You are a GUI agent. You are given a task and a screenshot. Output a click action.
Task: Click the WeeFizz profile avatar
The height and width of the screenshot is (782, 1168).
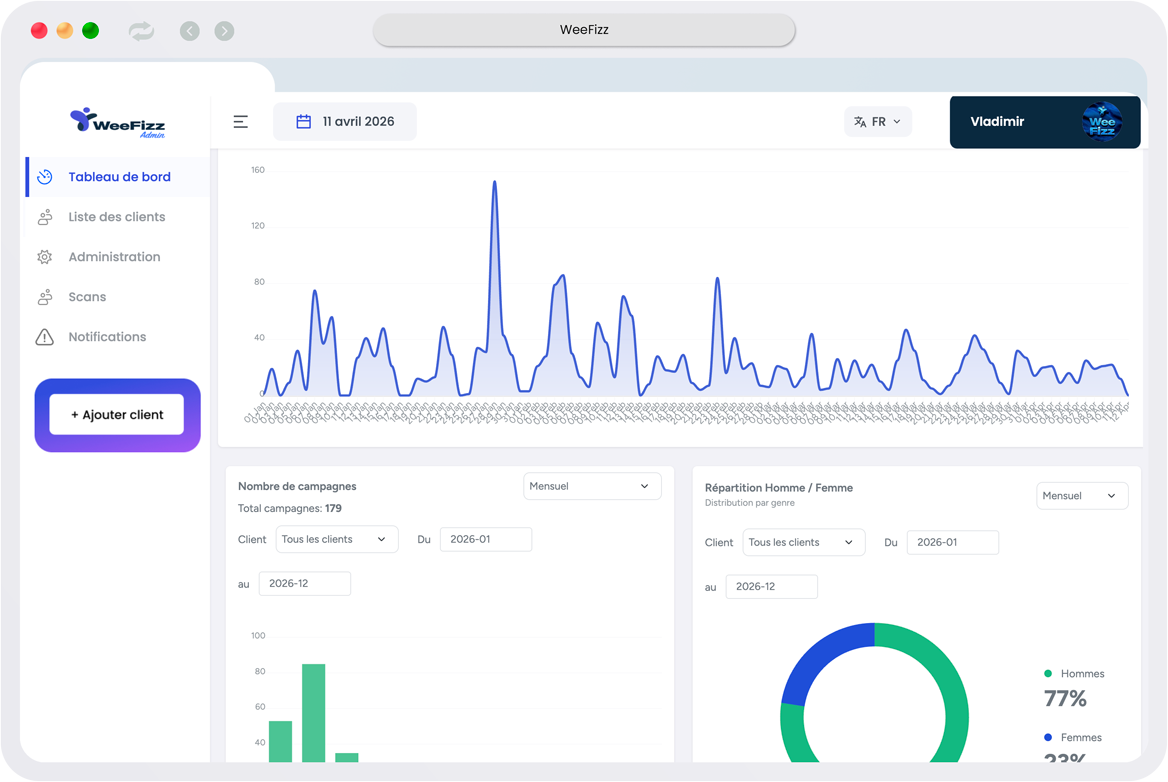pyautogui.click(x=1102, y=122)
